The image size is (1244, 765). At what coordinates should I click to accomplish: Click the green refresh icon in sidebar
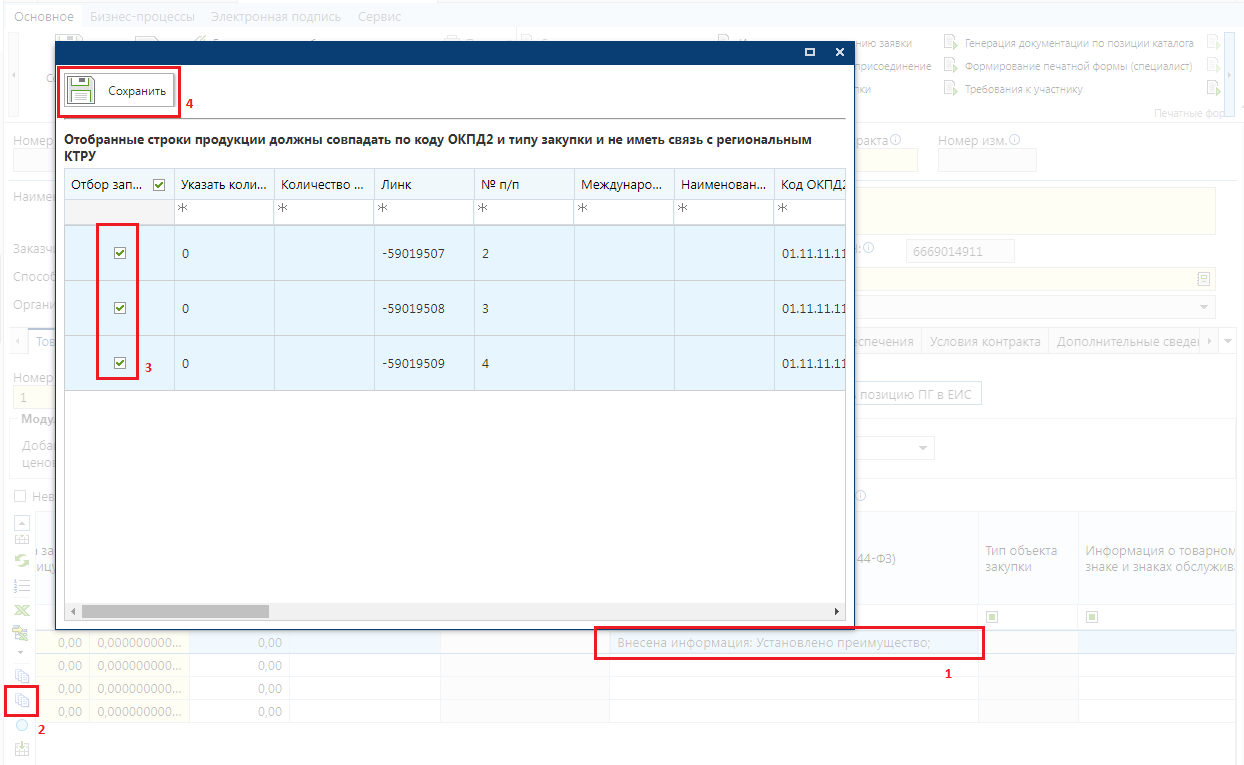21,562
